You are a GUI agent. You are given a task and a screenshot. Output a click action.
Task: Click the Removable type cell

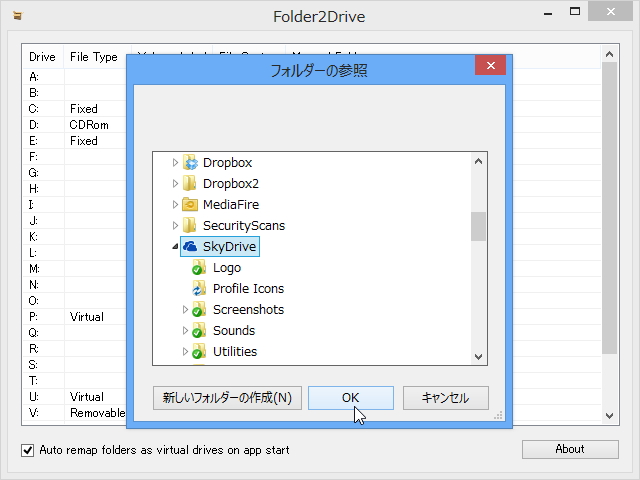pyautogui.click(x=98, y=413)
